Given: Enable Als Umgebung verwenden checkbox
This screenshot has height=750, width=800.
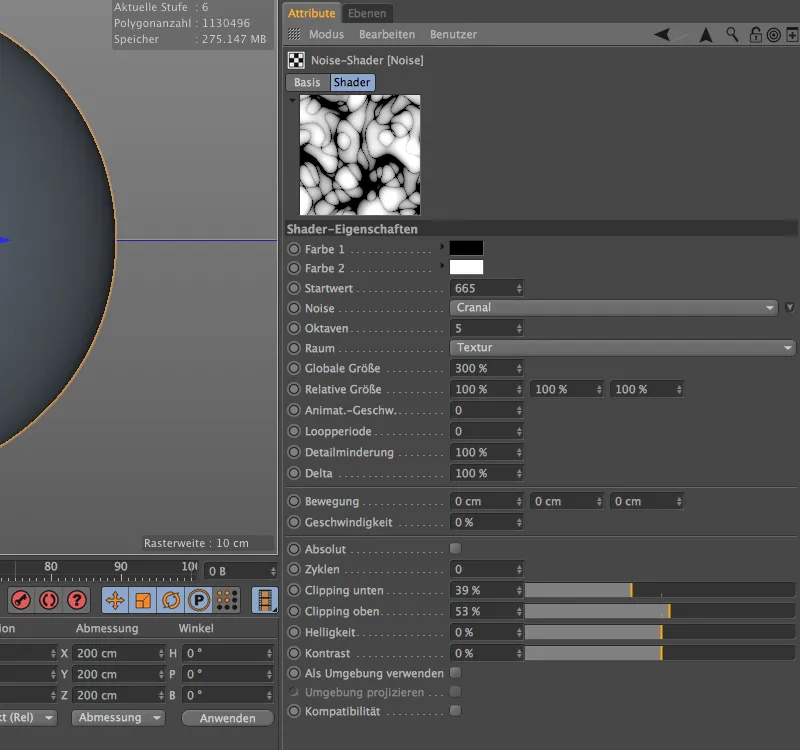Looking at the screenshot, I should (x=455, y=672).
